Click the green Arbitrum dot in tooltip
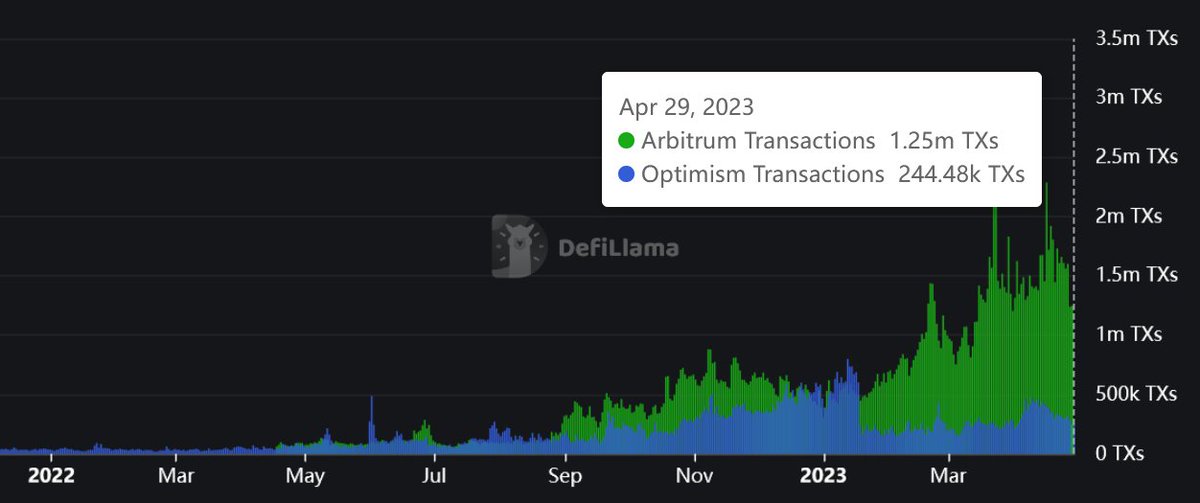 pyautogui.click(x=627, y=141)
